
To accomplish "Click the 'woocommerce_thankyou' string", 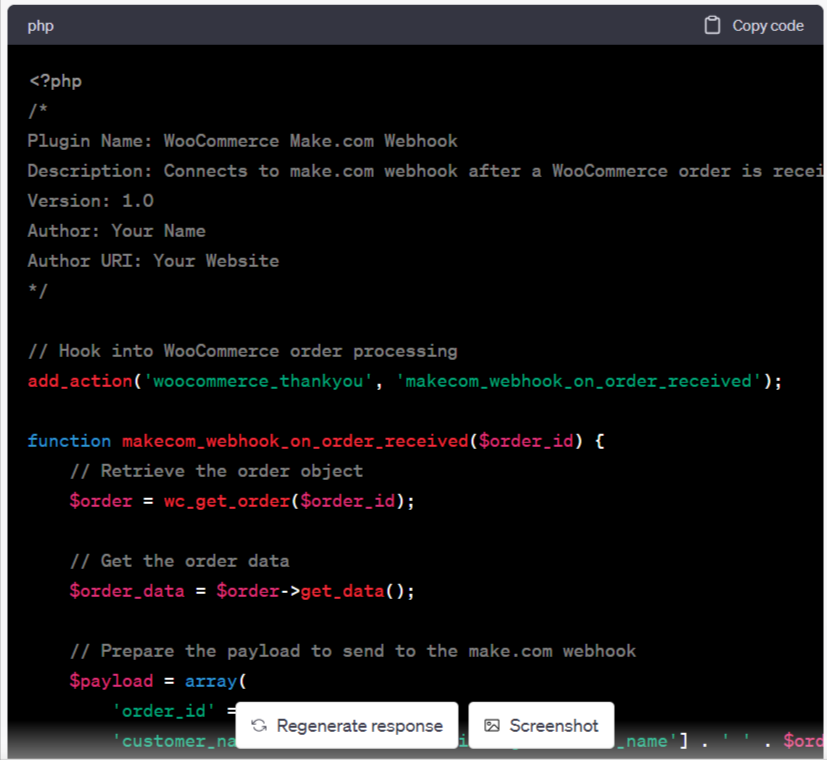I will tap(258, 381).
